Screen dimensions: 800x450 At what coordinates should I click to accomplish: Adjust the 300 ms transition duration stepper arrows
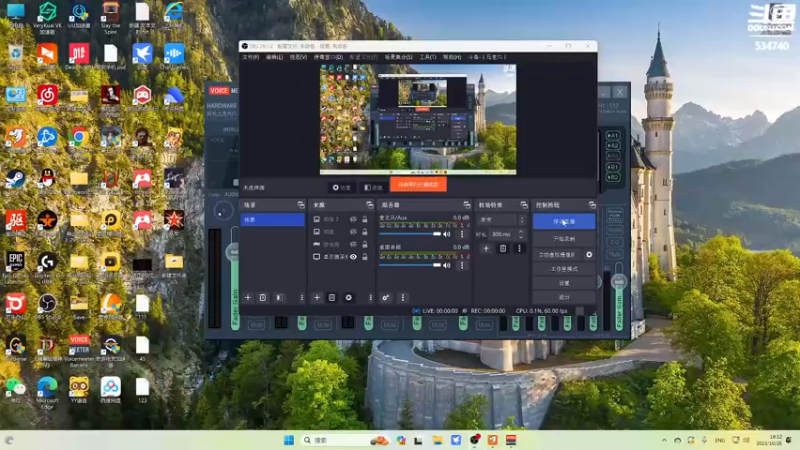coord(521,234)
